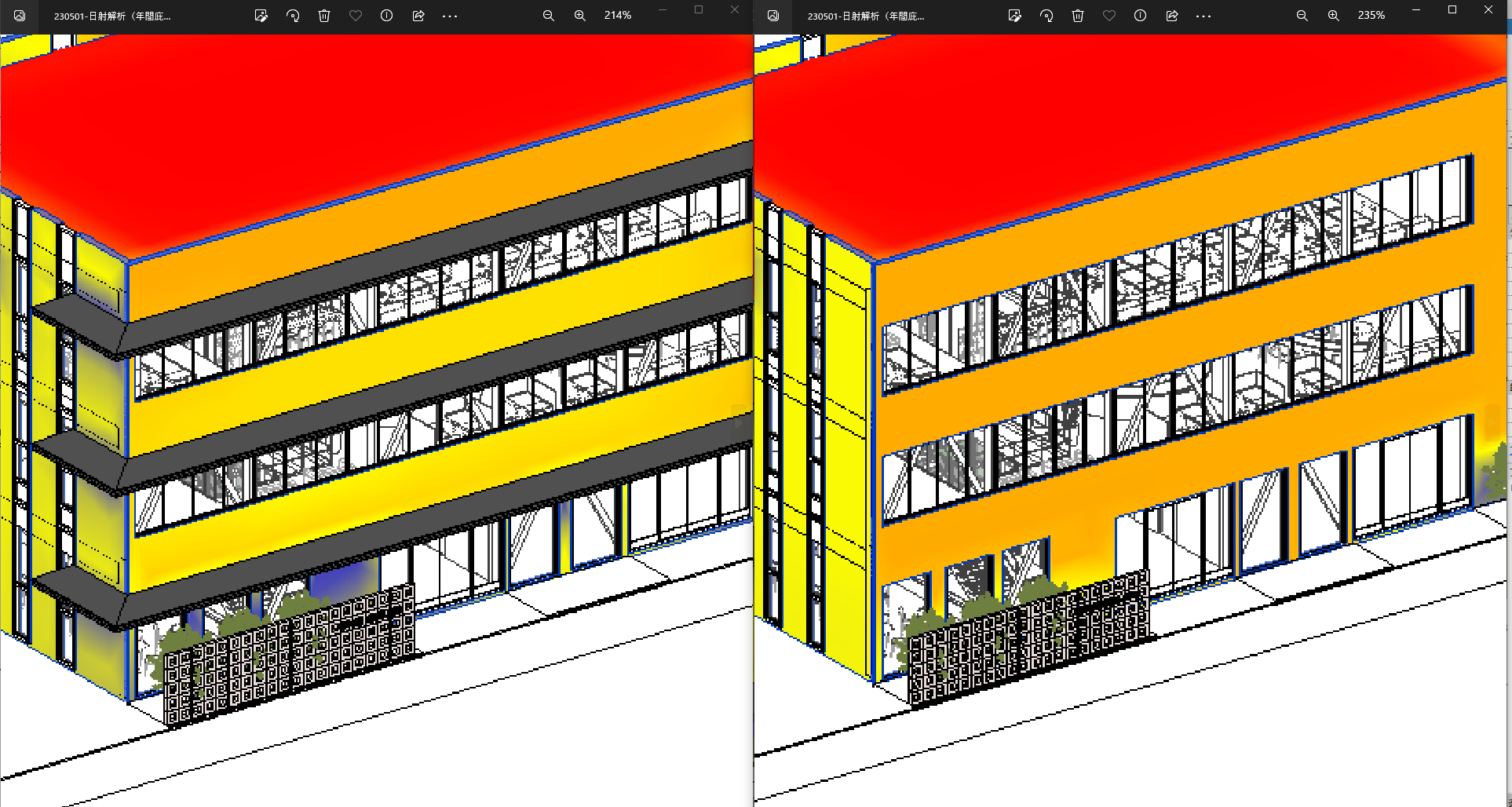This screenshot has width=1512, height=807.
Task: Expand the See more menu in right window
Action: (x=1203, y=16)
